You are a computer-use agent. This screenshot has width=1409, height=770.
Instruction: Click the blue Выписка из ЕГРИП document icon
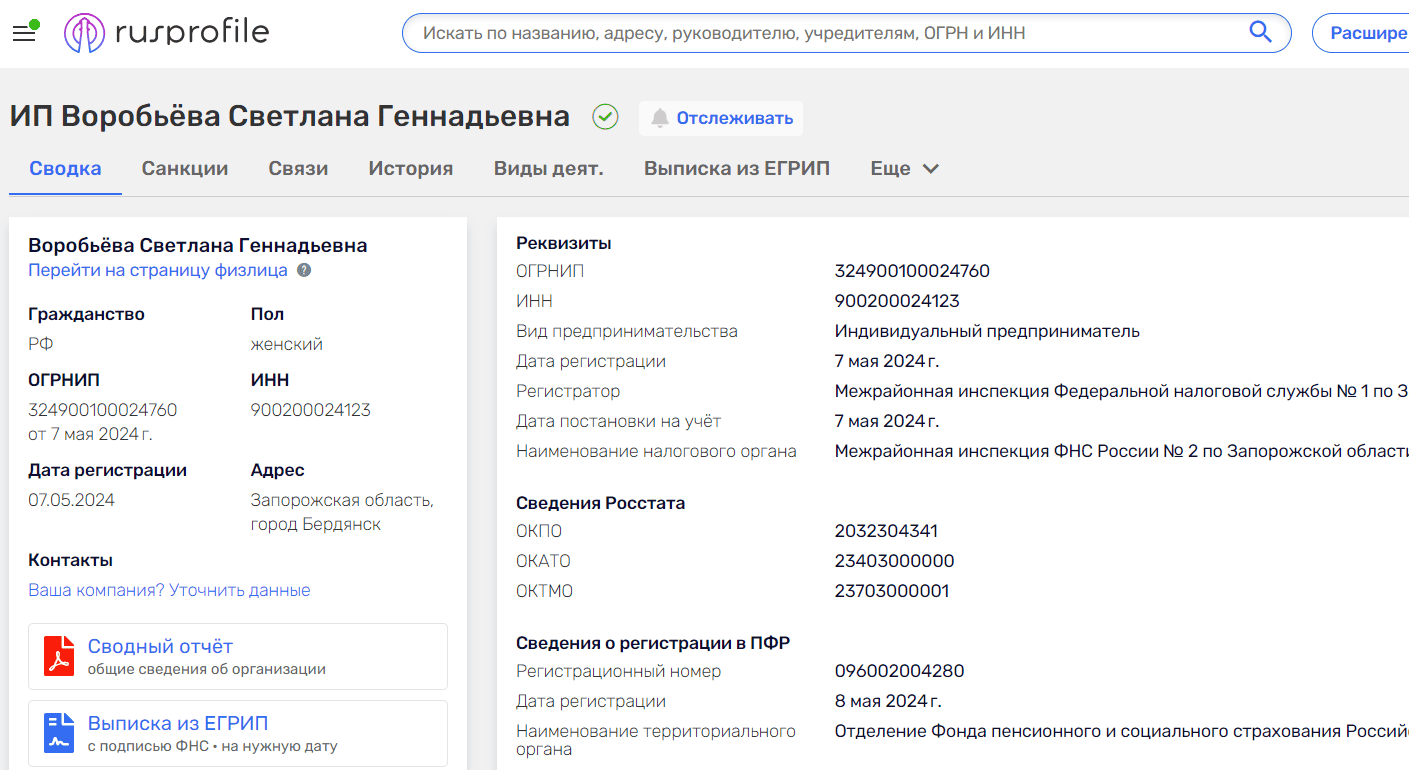pos(59,733)
